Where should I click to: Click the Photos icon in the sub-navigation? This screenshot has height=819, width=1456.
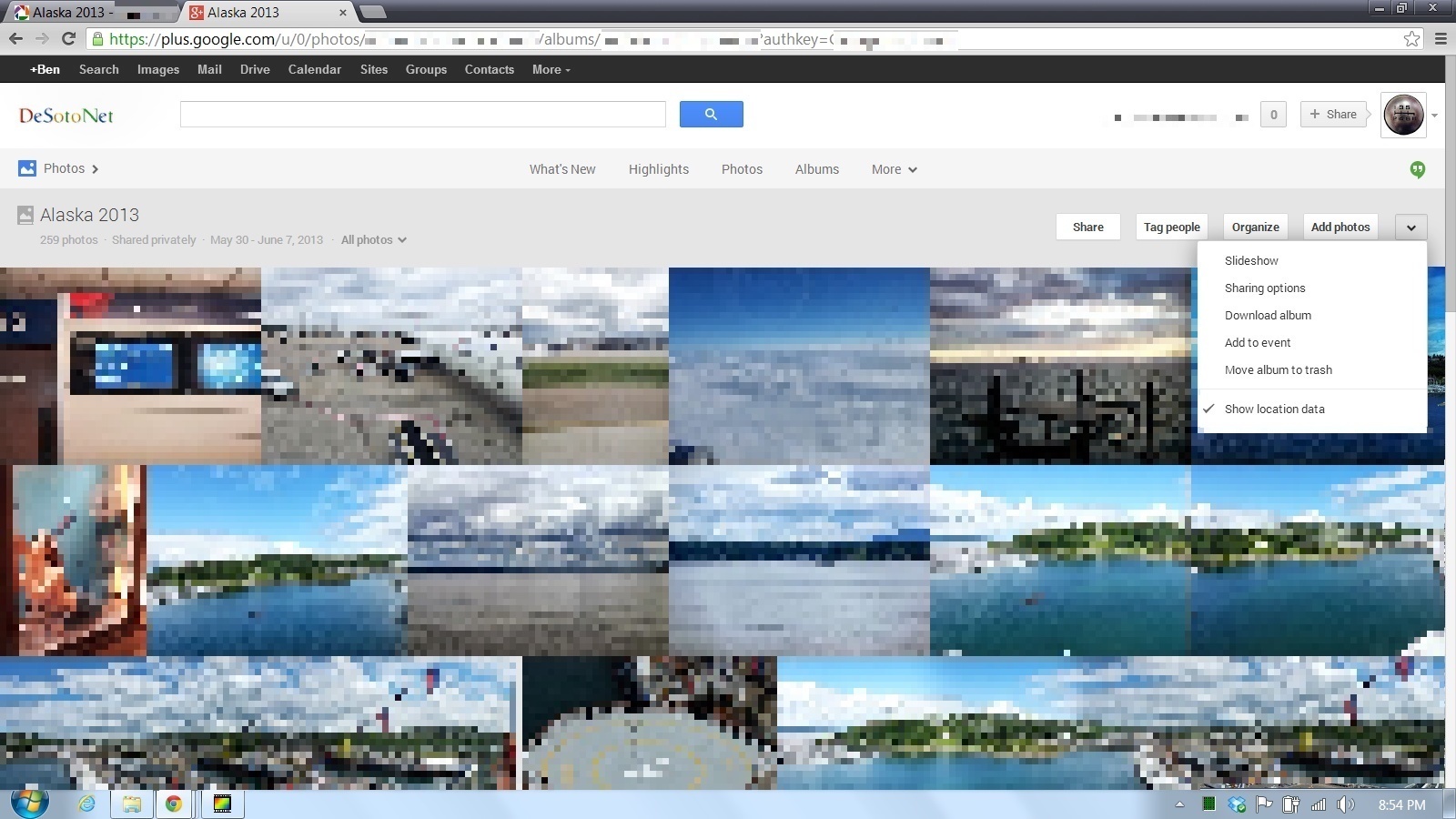click(27, 168)
